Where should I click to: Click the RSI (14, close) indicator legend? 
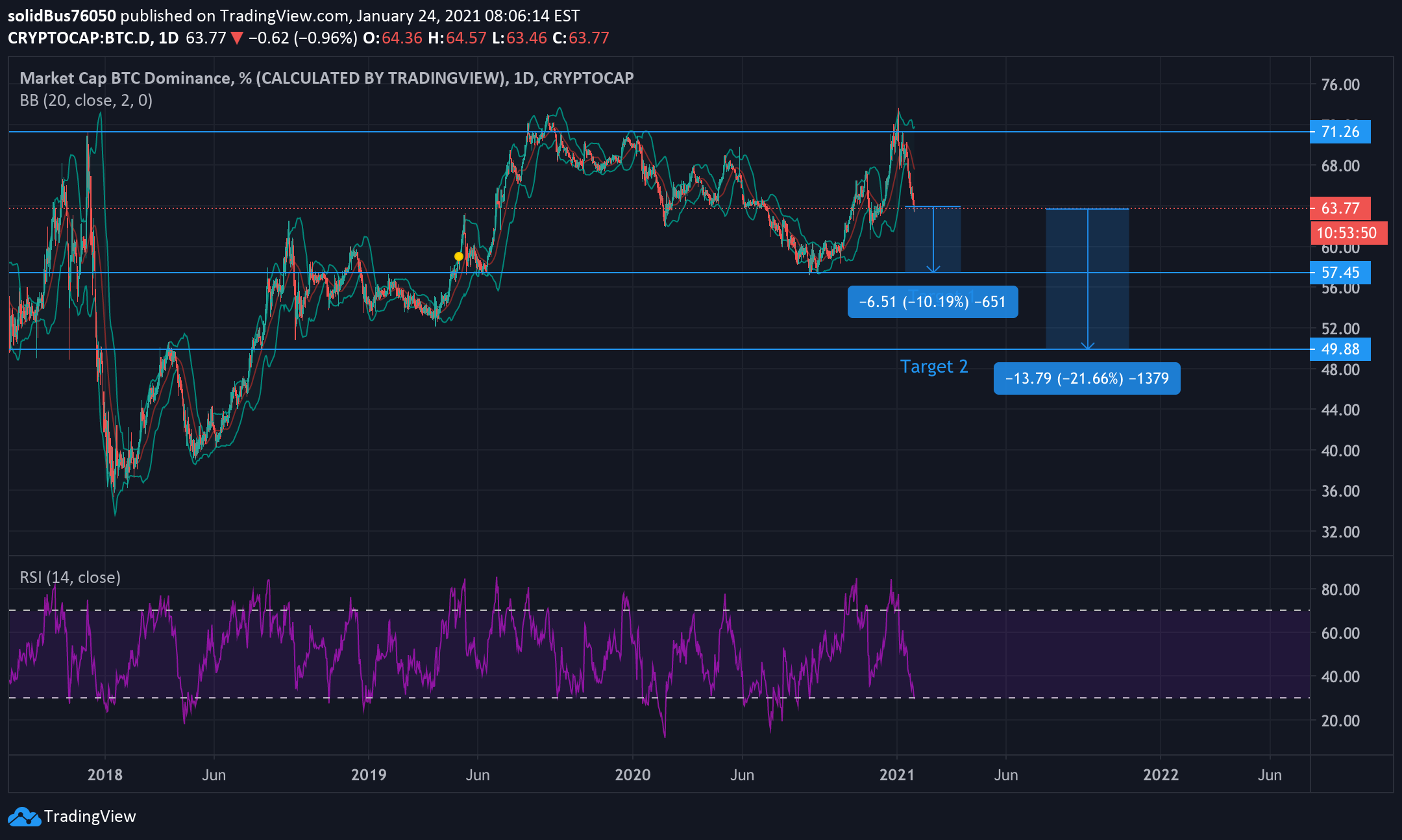pyautogui.click(x=70, y=577)
